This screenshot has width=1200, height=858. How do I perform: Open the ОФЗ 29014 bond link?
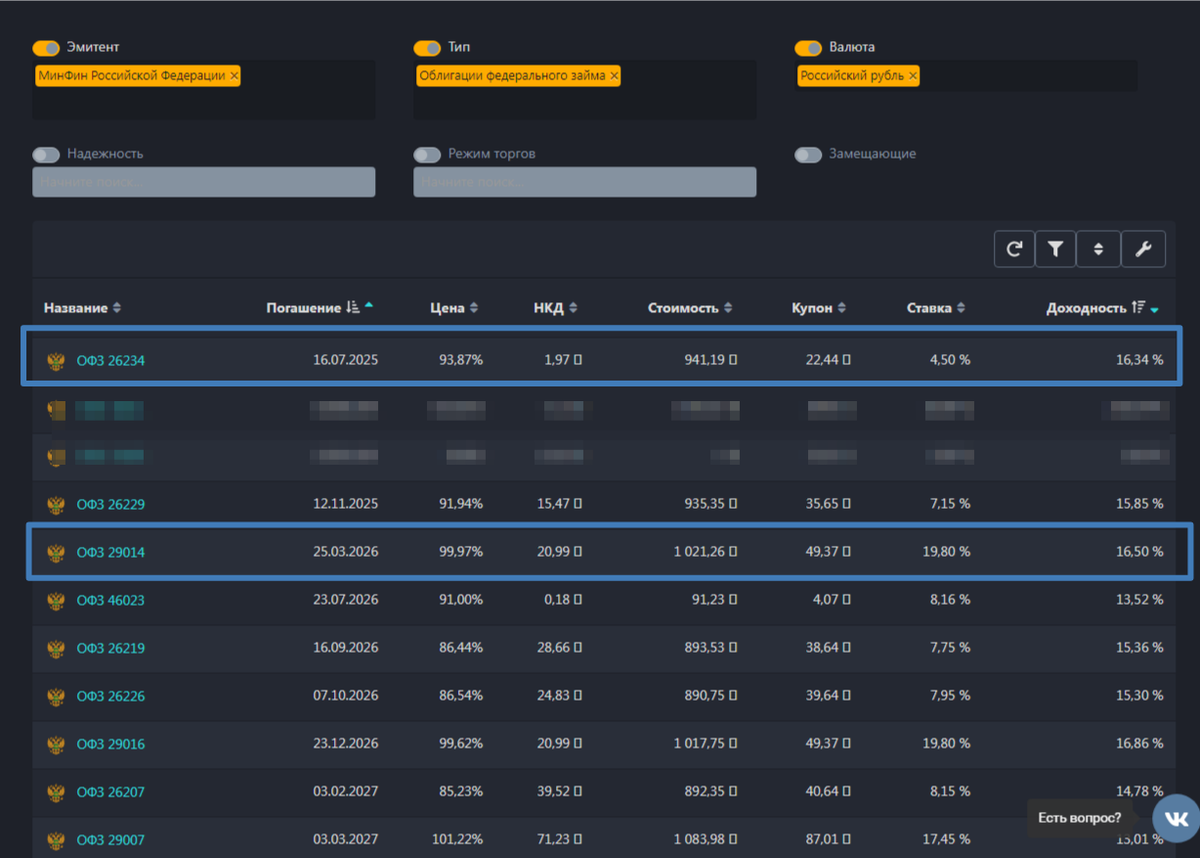(x=111, y=552)
